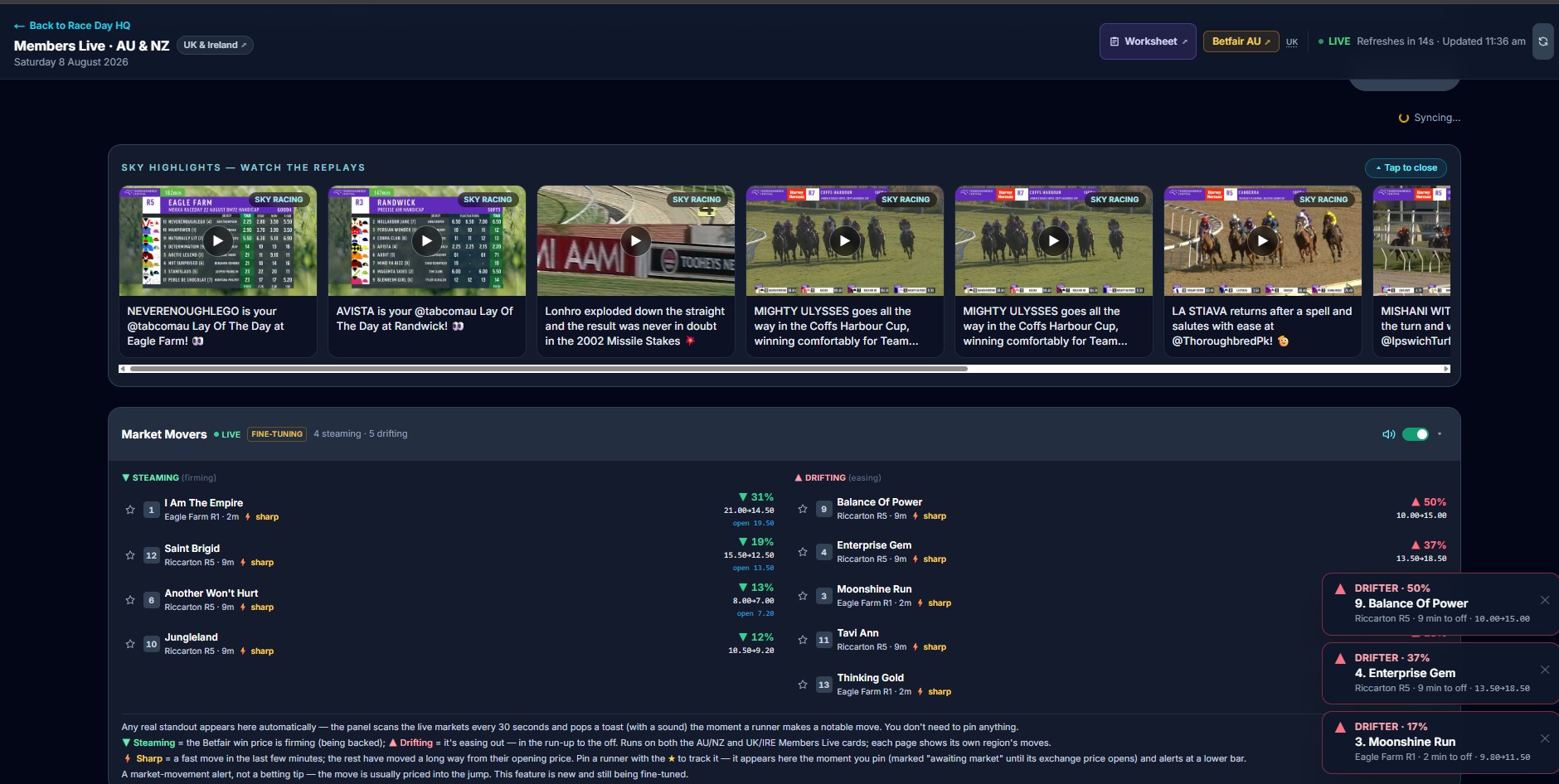Screen dimensions: 1559x784
Task: Dismiss the Moonshine Run drifter toast
Action: 1545,738
